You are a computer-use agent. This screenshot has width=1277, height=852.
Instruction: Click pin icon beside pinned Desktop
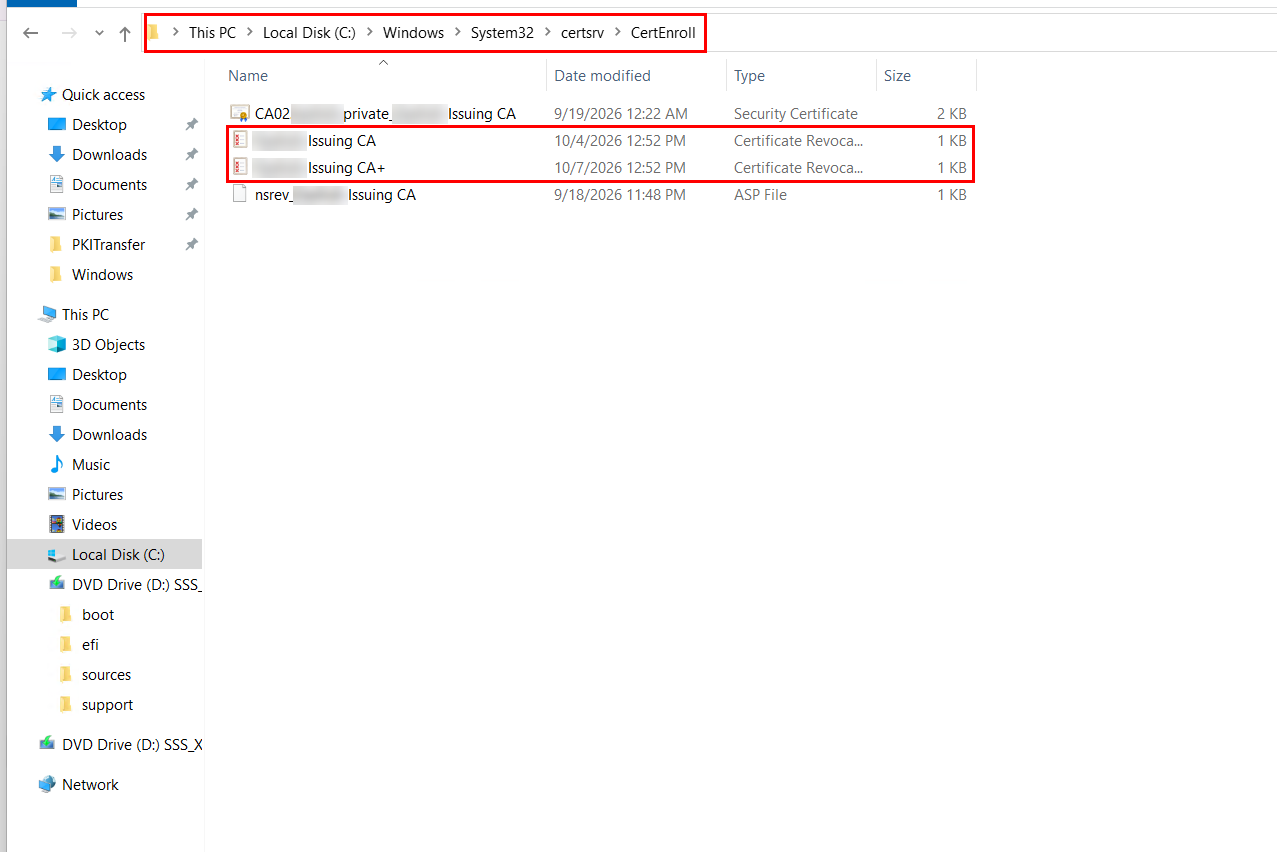tap(191, 125)
